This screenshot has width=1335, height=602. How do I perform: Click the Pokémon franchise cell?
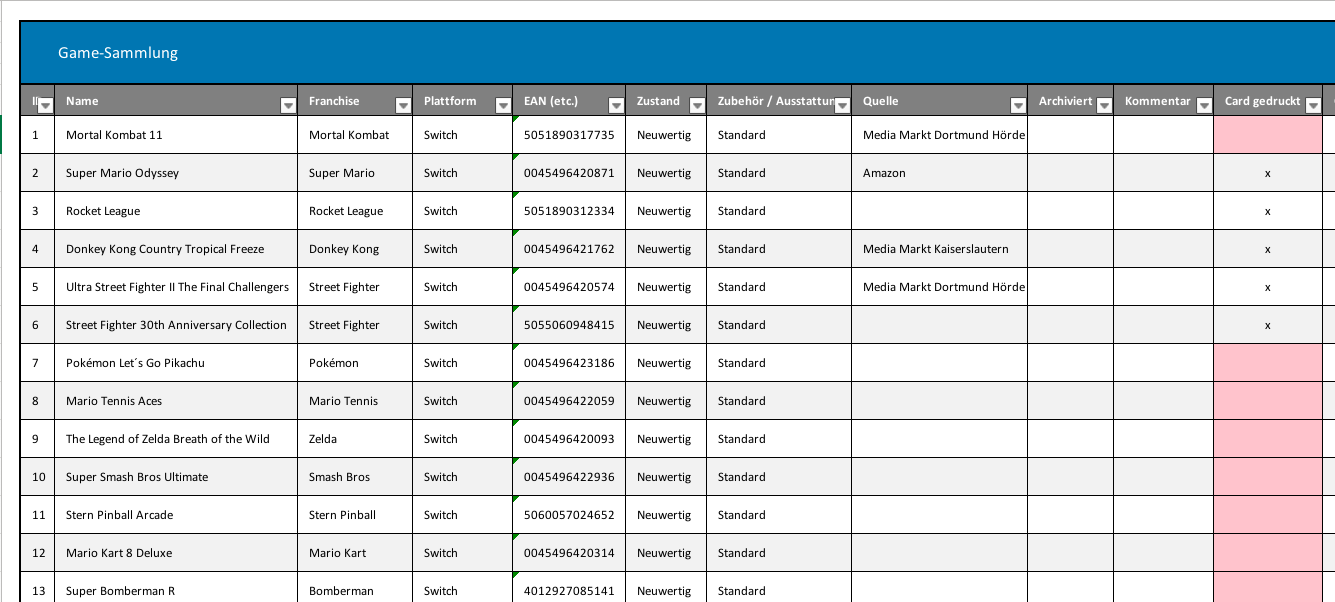[355, 363]
